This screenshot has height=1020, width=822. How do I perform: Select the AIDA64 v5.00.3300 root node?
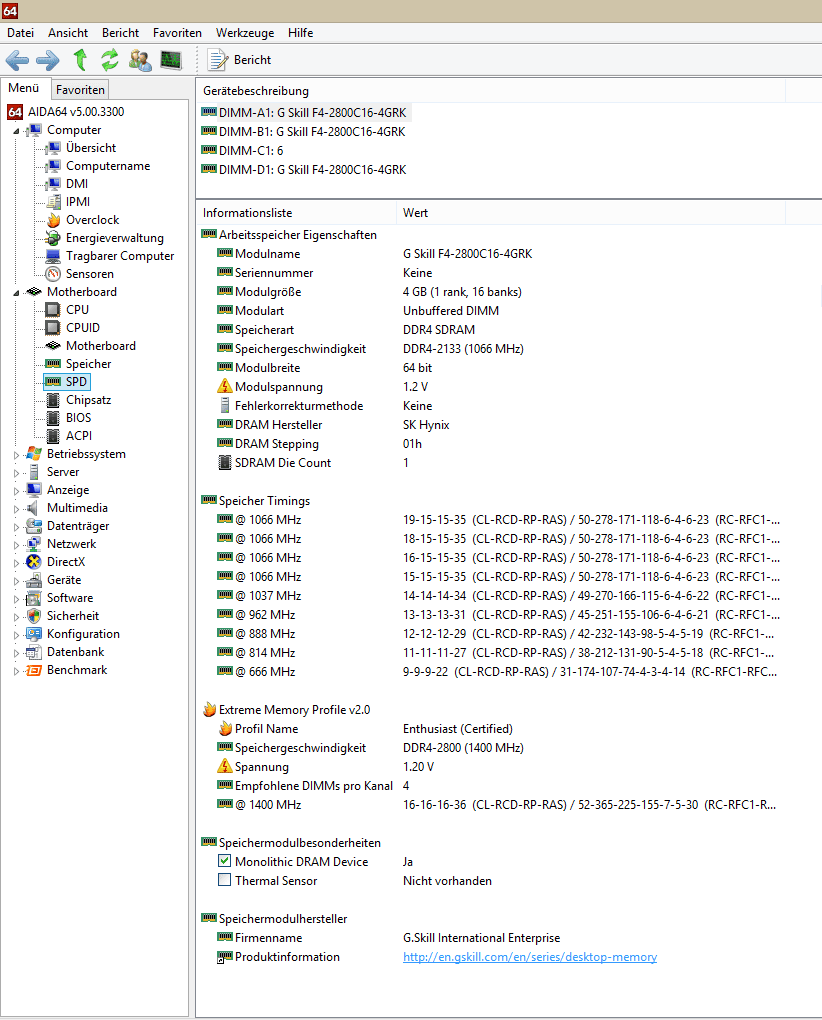coord(66,112)
